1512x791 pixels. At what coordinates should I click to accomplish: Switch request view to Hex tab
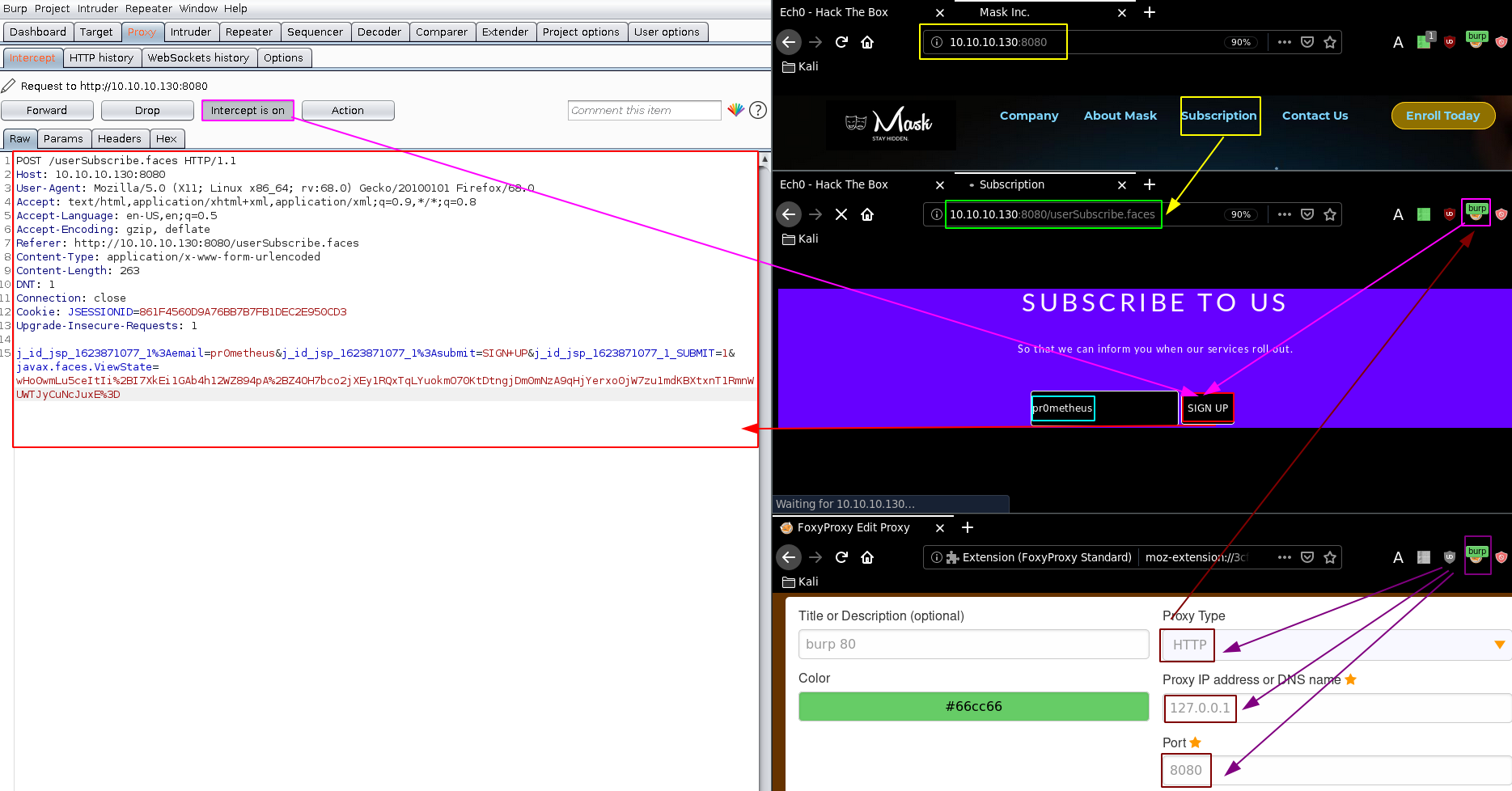pos(167,138)
